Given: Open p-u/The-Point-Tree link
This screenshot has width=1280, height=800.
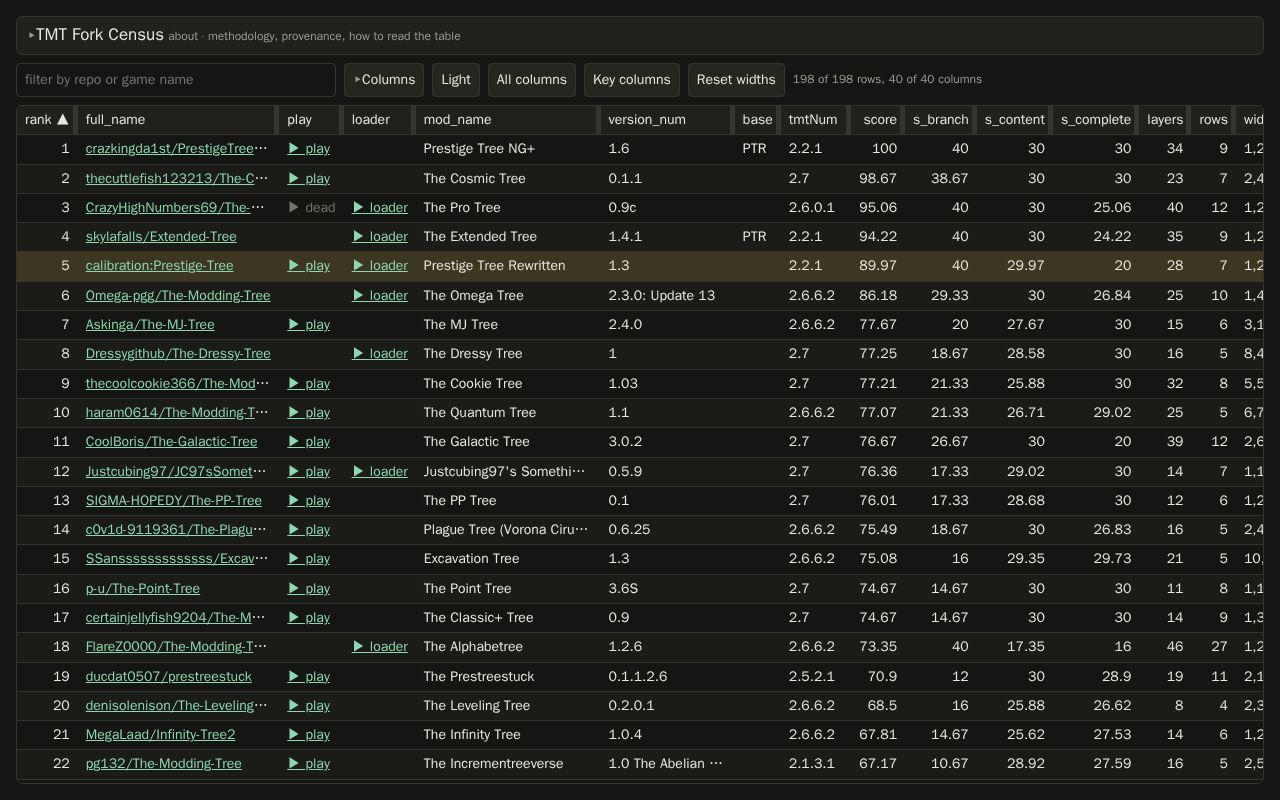Looking at the screenshot, I should tap(143, 588).
